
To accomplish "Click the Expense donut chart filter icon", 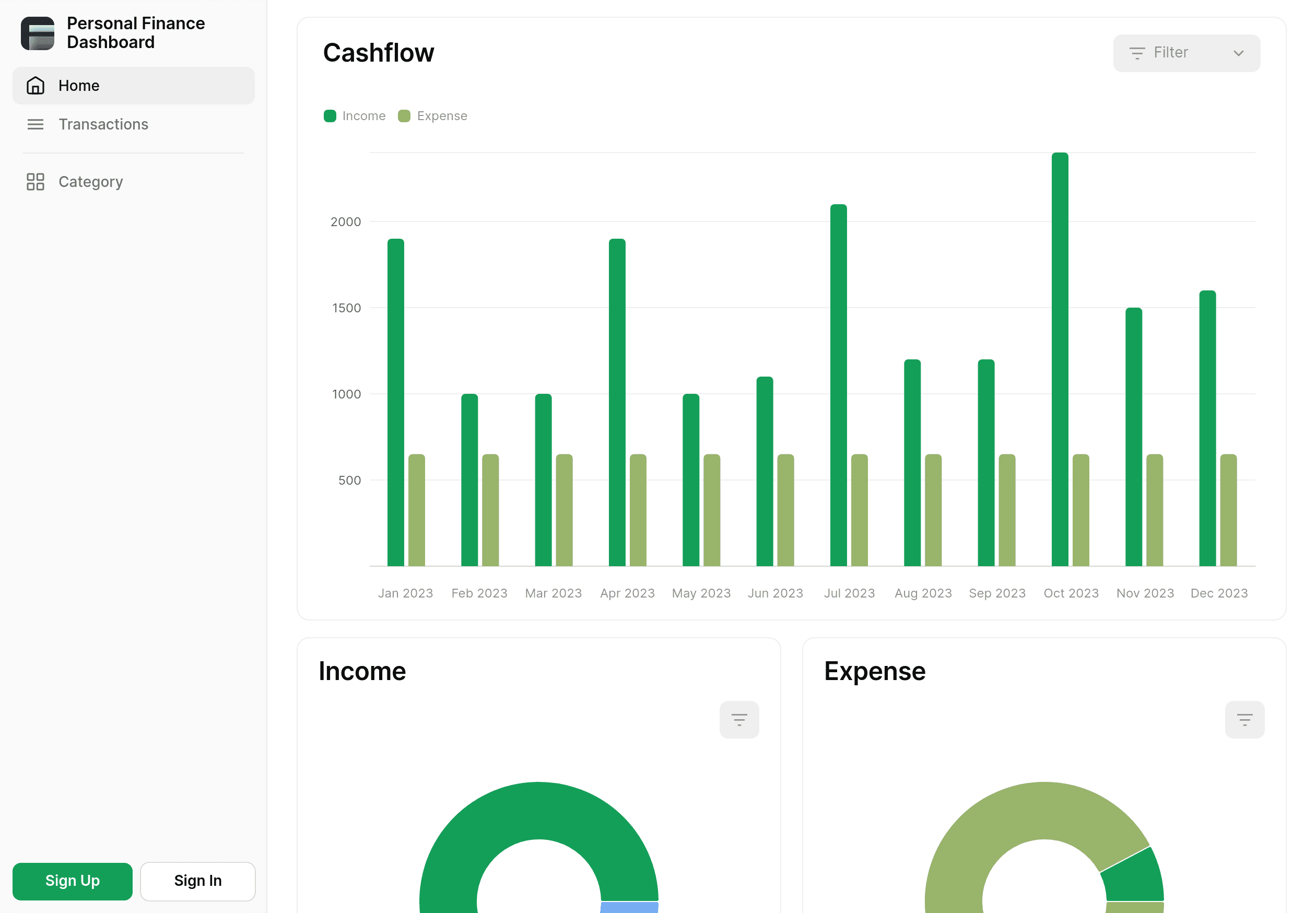I will click(x=1245, y=719).
